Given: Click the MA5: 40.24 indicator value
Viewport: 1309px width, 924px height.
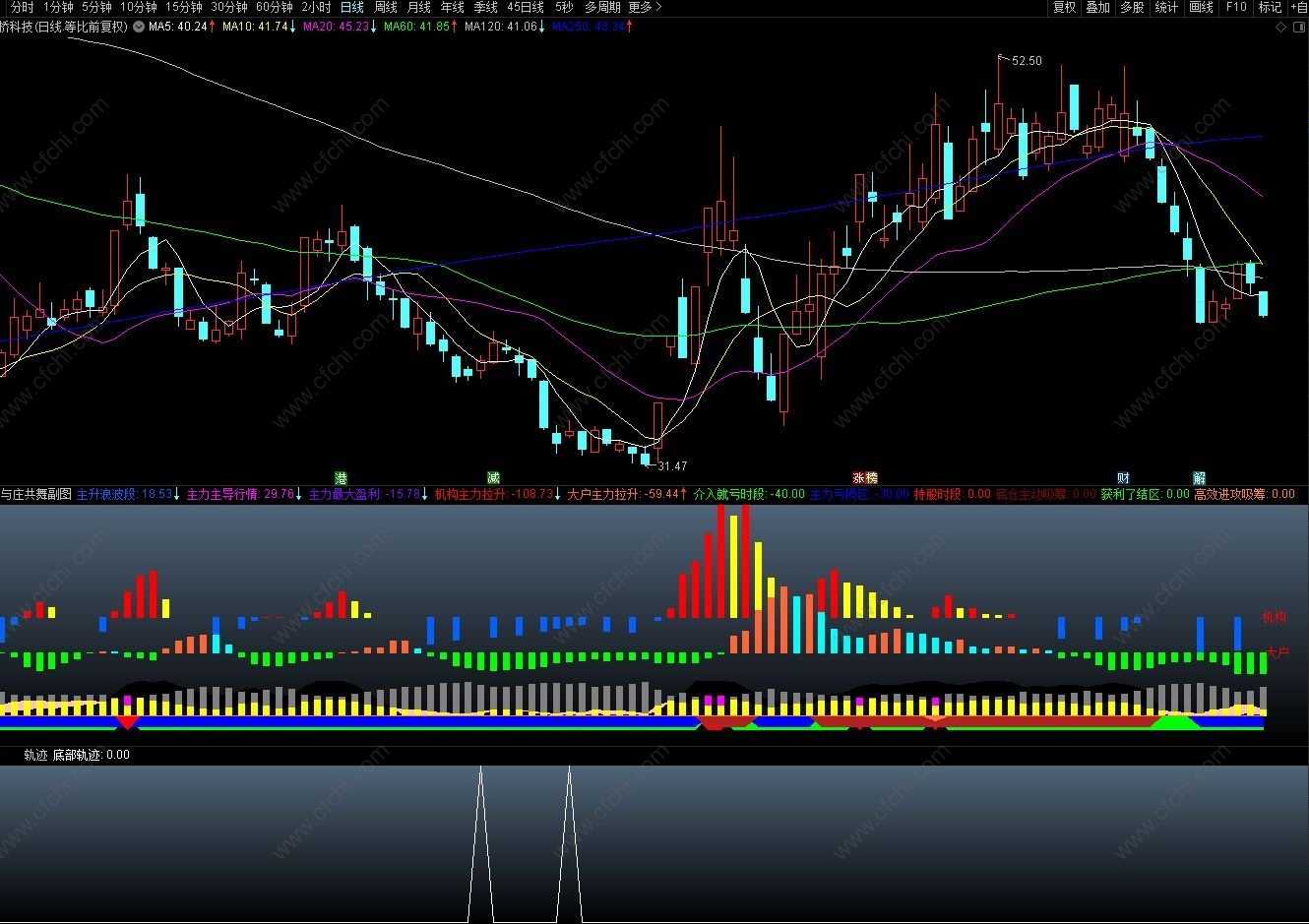Looking at the screenshot, I should click(178, 27).
